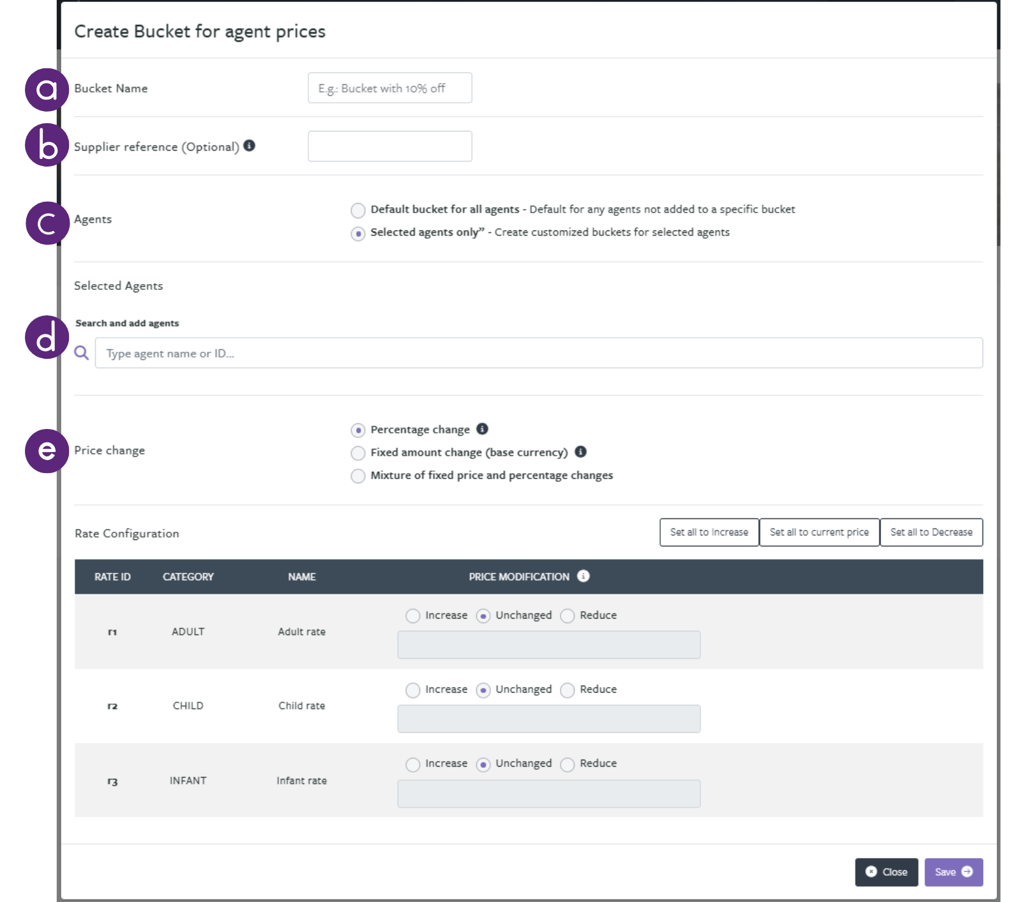Click the CATEGORY column header
Viewport: 1024px width, 902px height.
click(x=188, y=577)
